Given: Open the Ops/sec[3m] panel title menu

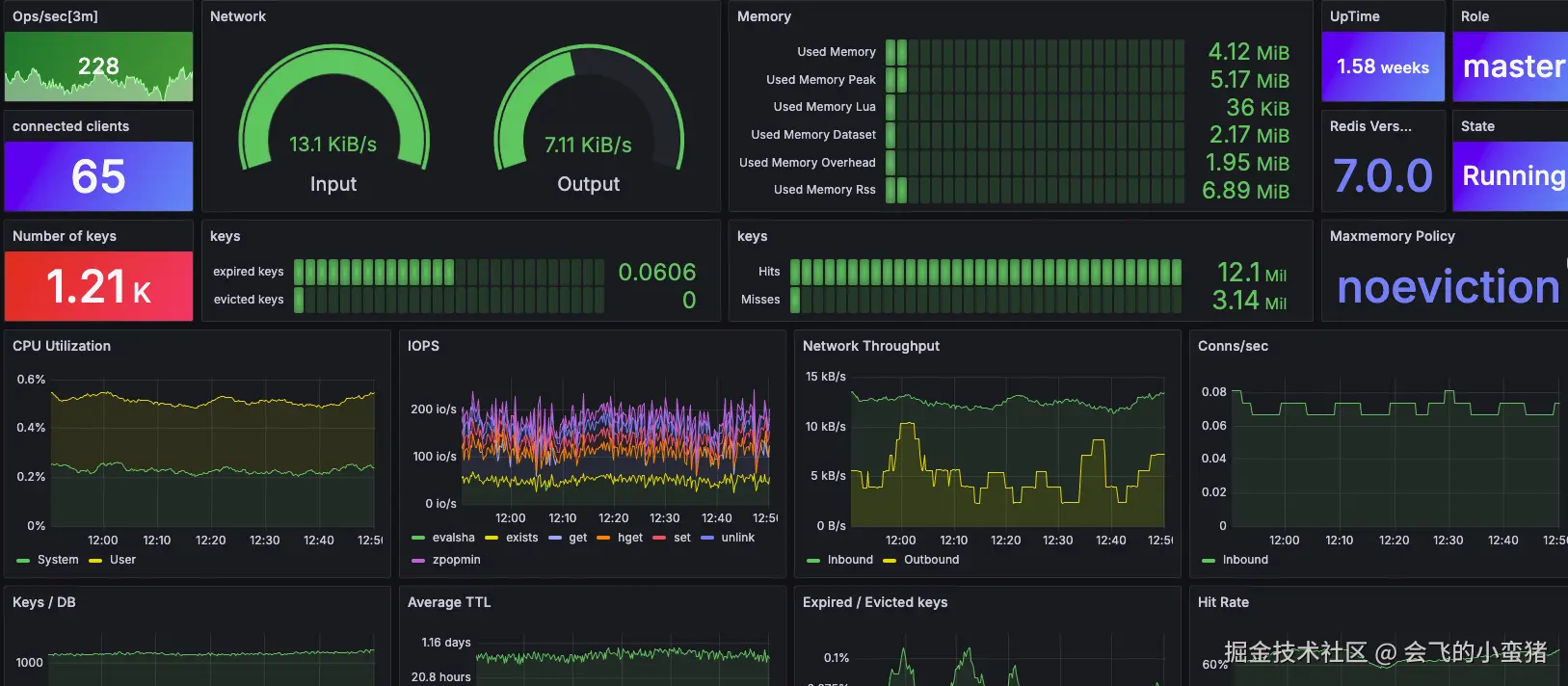Looking at the screenshot, I should pos(55,16).
